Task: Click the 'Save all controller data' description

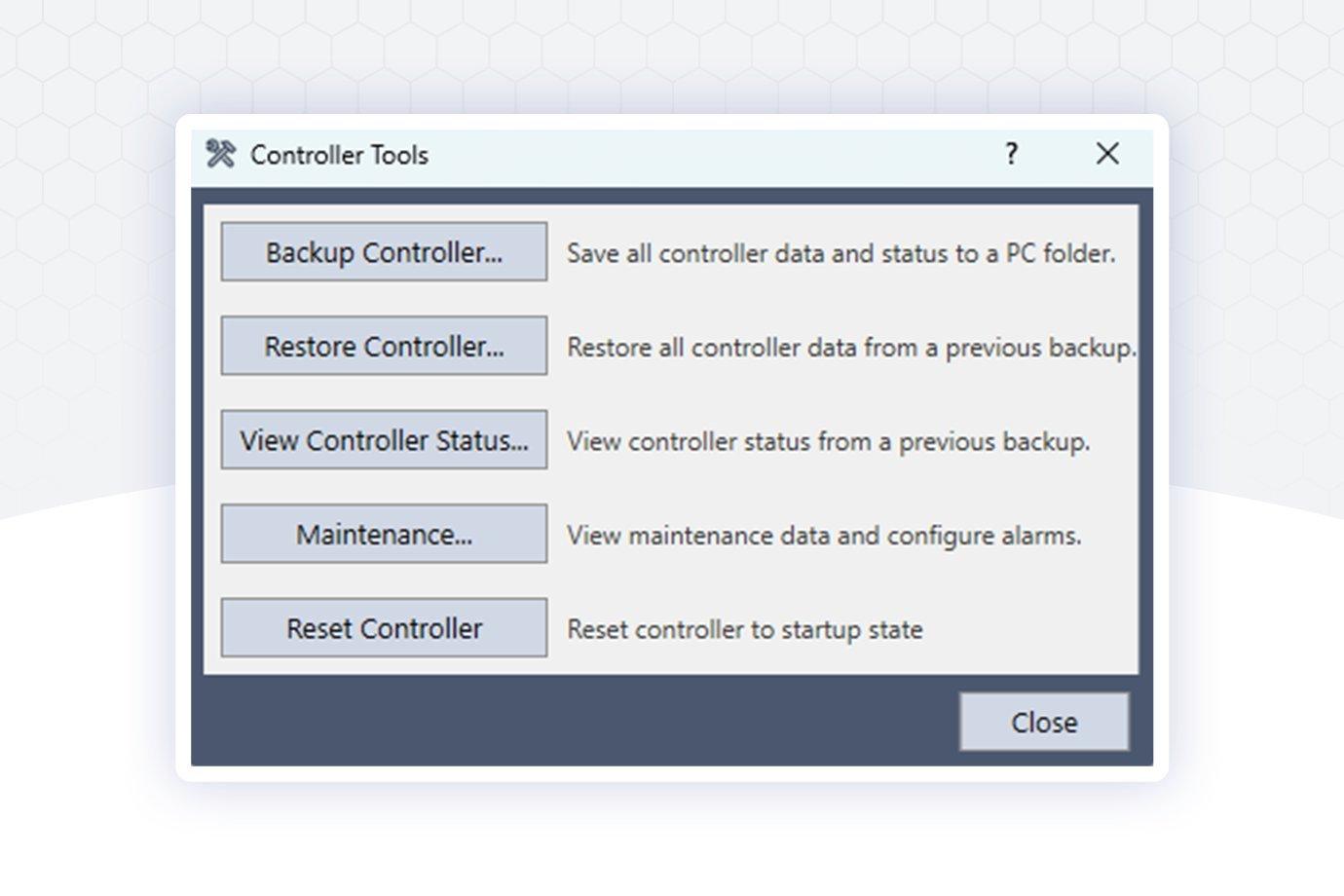Action: pyautogui.click(x=840, y=253)
